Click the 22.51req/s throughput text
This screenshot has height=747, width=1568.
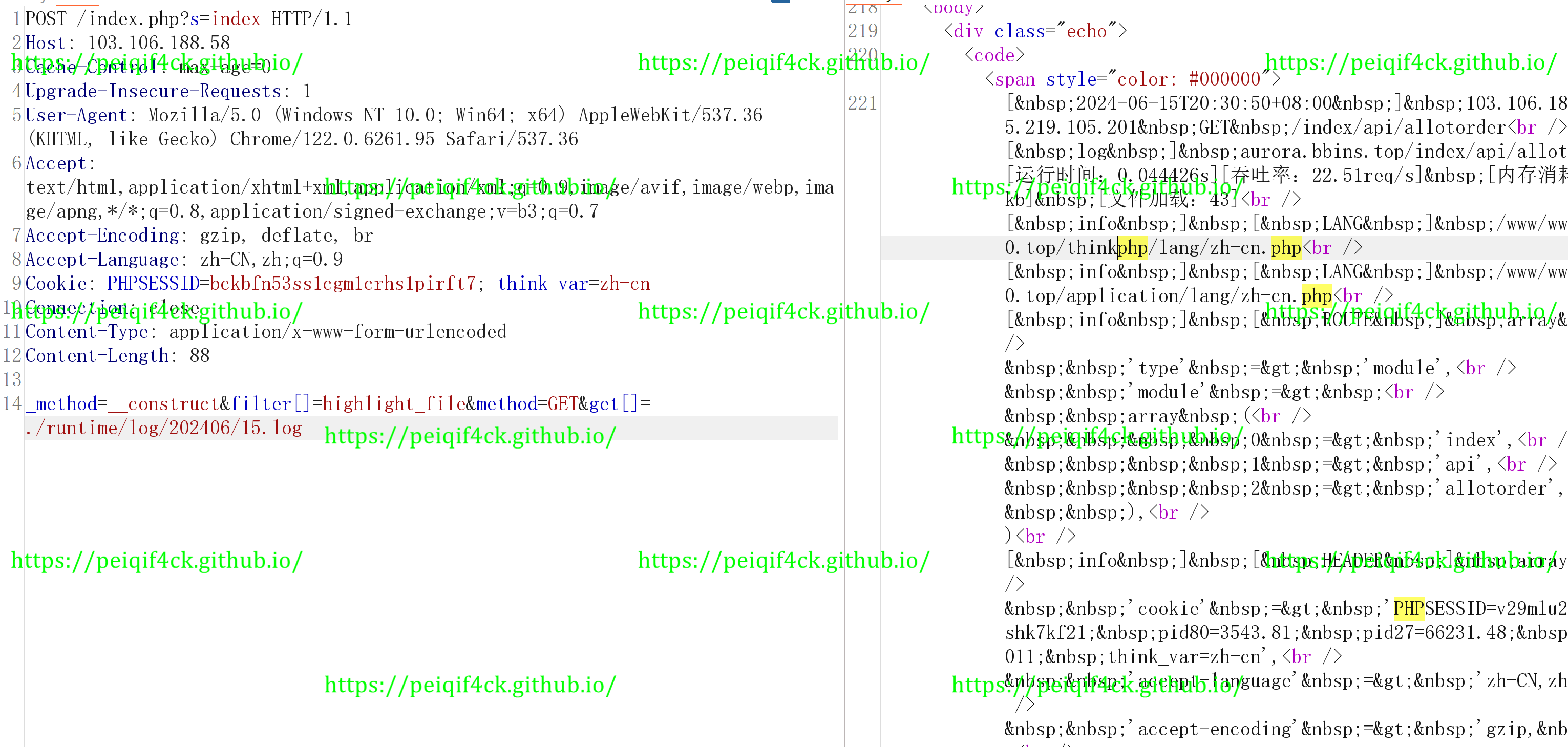pos(1368,175)
